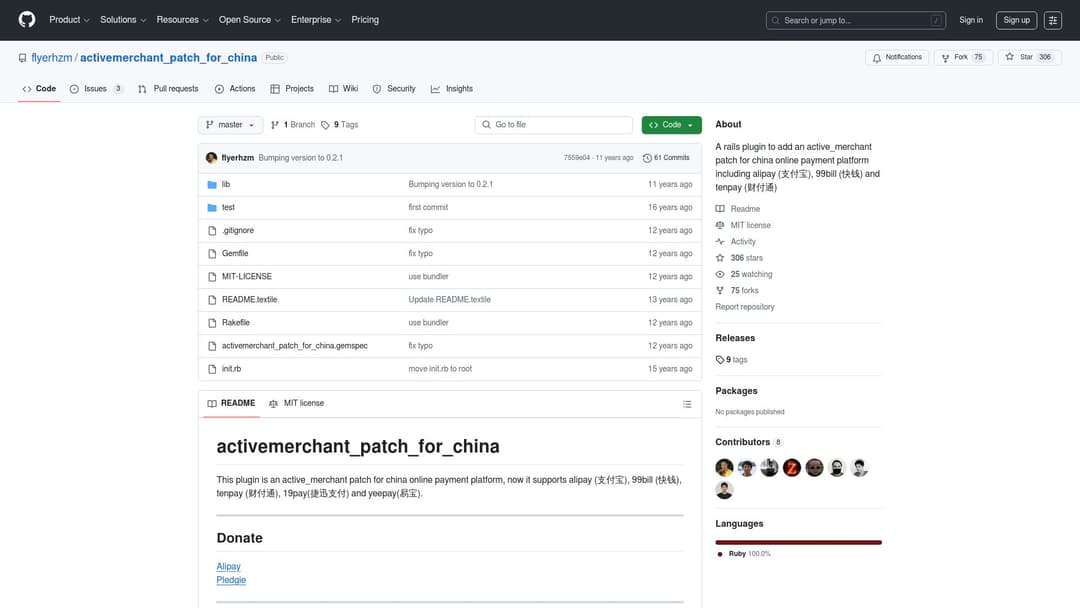Click Report repository link
Viewport: 1080px width, 608px height.
[745, 307]
